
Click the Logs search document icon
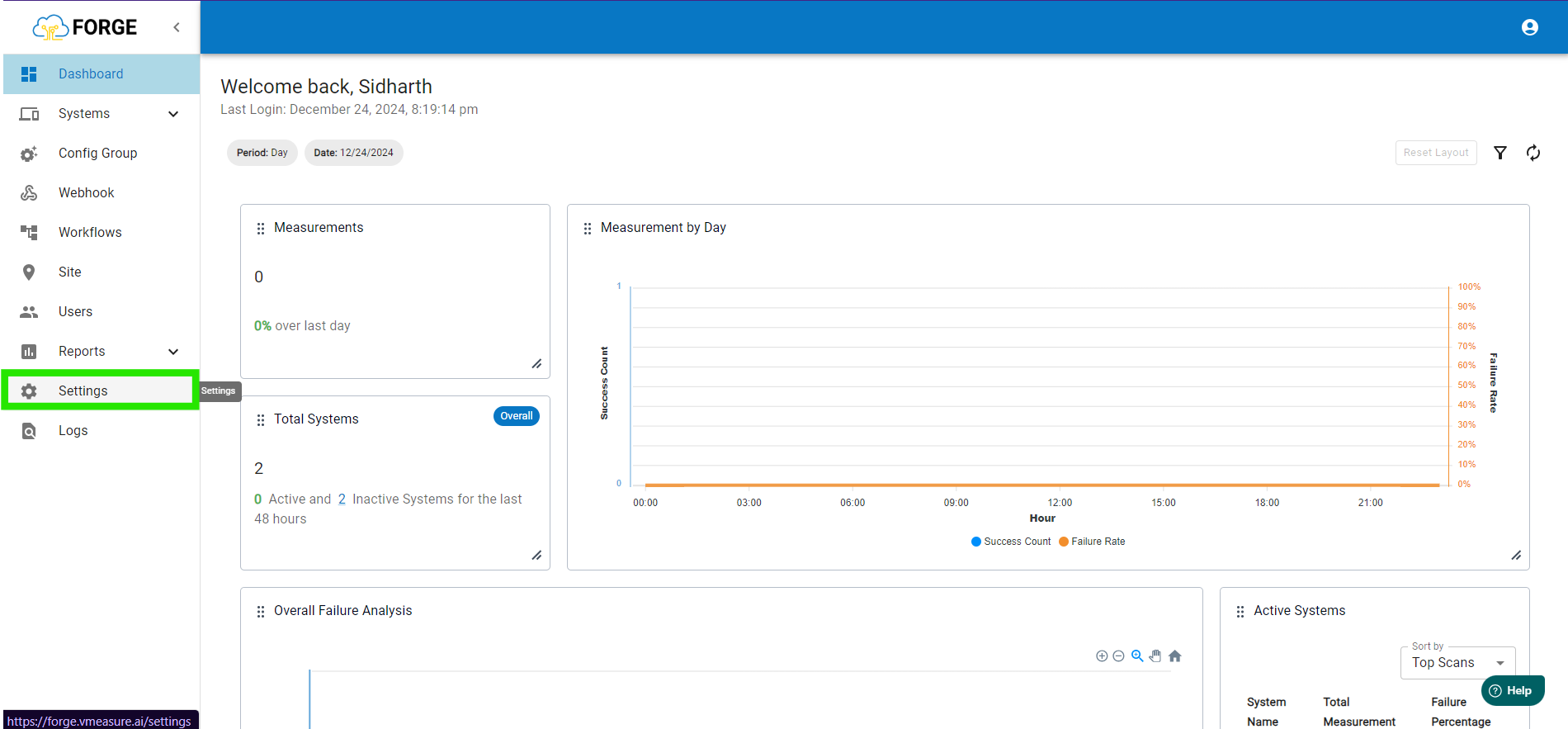coord(29,431)
